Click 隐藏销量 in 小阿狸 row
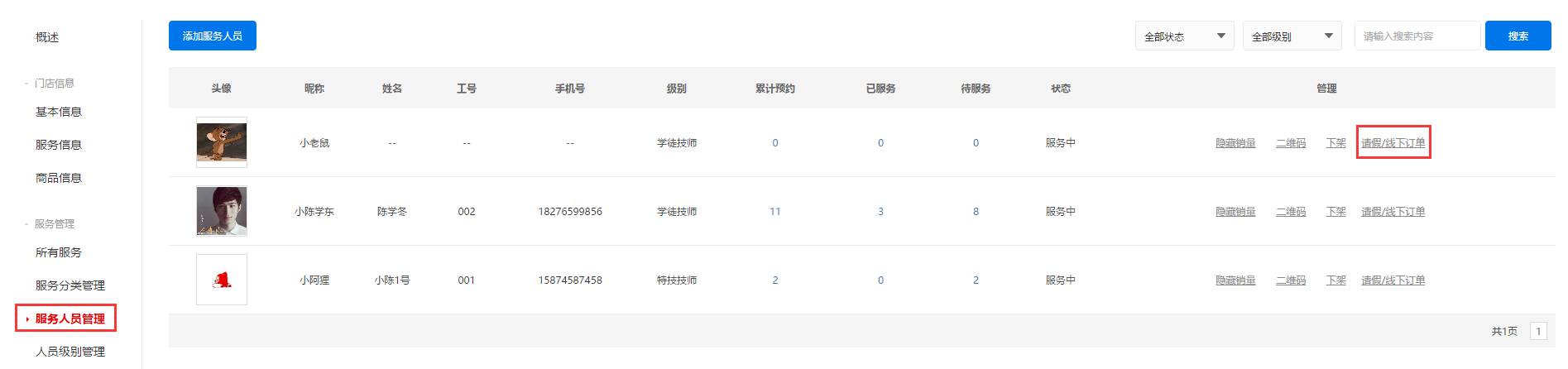Viewport: 1568px width, 369px height. coord(1235,280)
